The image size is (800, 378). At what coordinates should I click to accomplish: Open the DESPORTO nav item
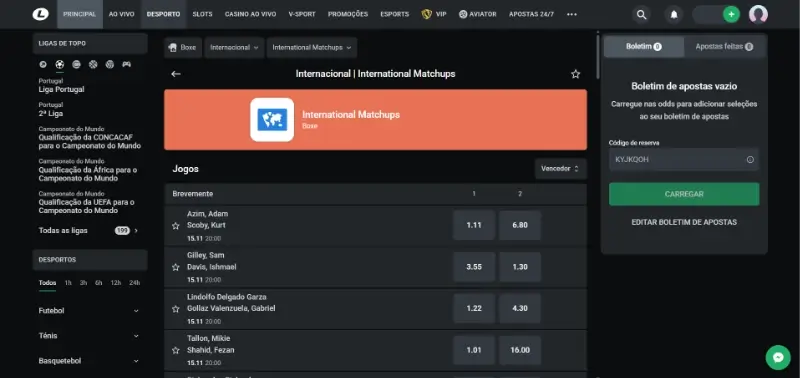[x=163, y=14]
